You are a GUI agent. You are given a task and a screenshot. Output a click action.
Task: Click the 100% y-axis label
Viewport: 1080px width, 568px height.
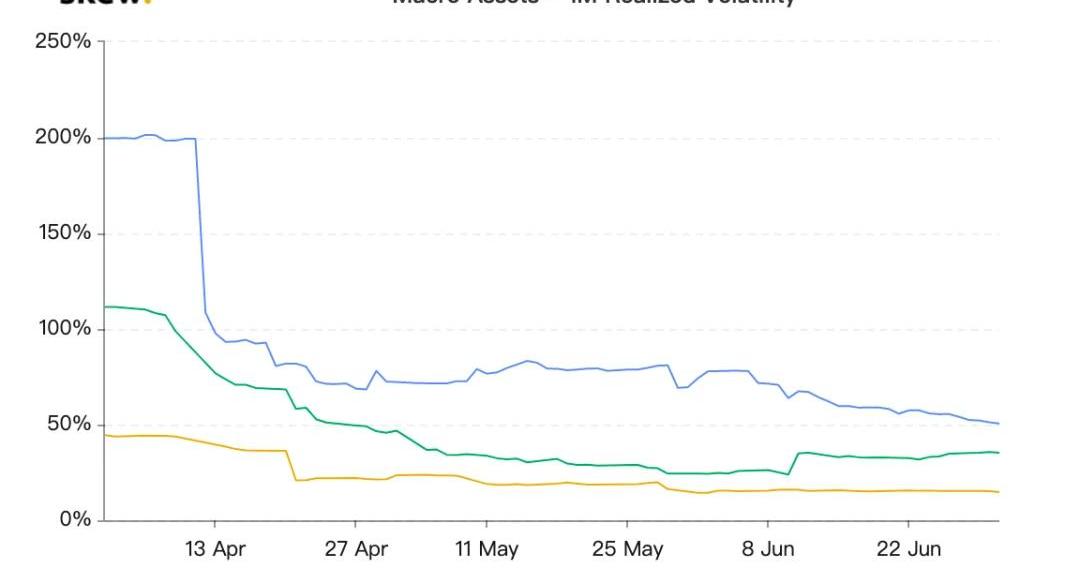(63, 330)
